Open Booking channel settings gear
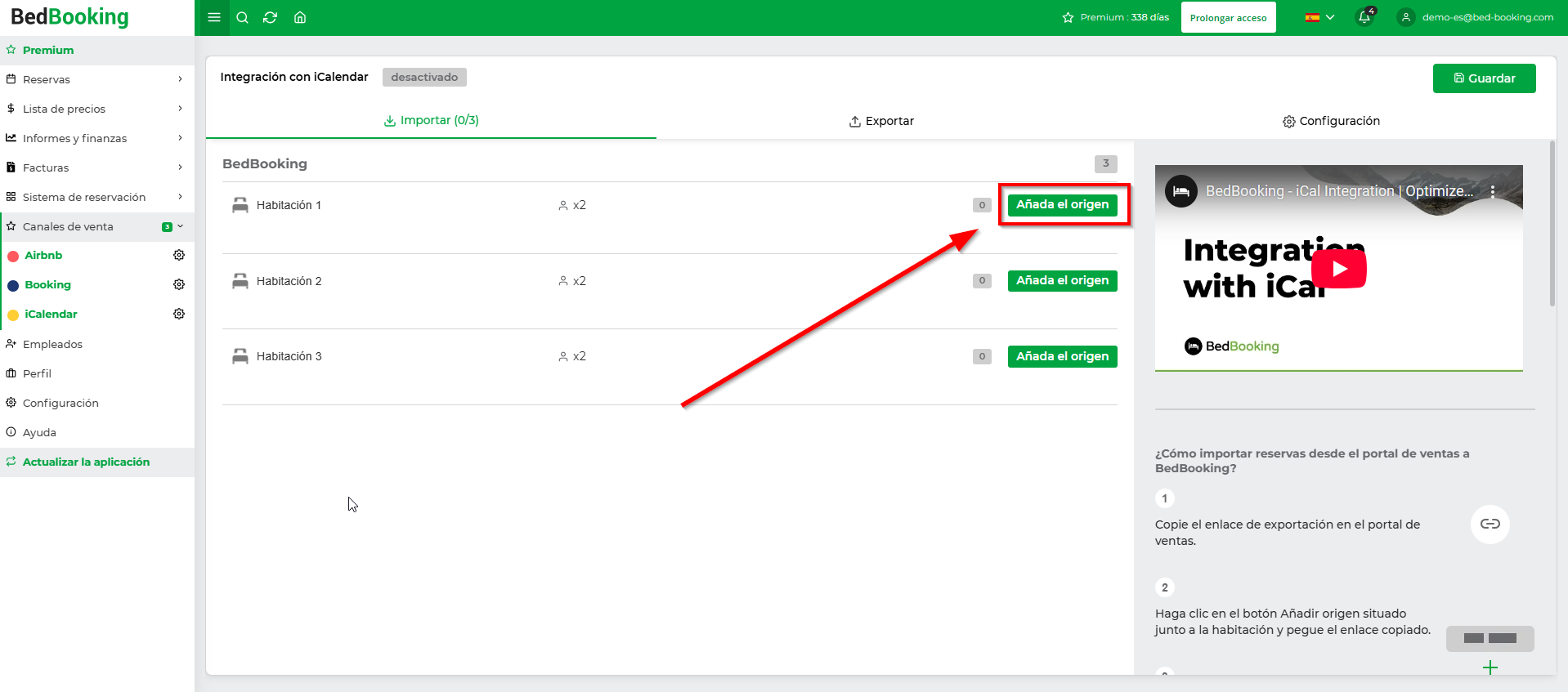1568x692 pixels. click(179, 284)
